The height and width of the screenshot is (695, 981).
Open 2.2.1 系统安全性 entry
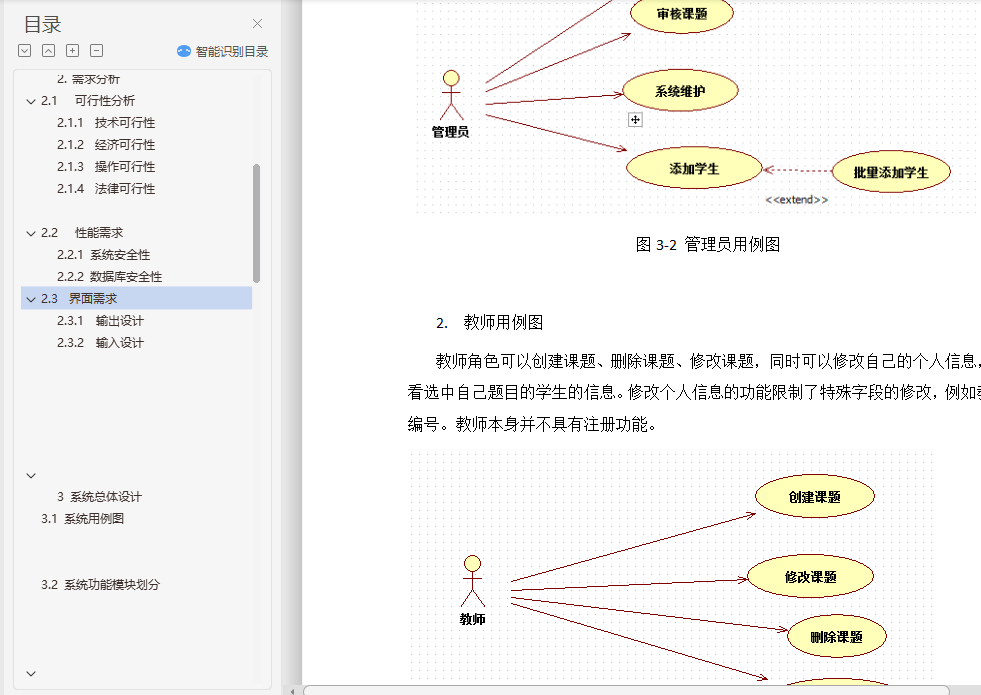(x=103, y=255)
